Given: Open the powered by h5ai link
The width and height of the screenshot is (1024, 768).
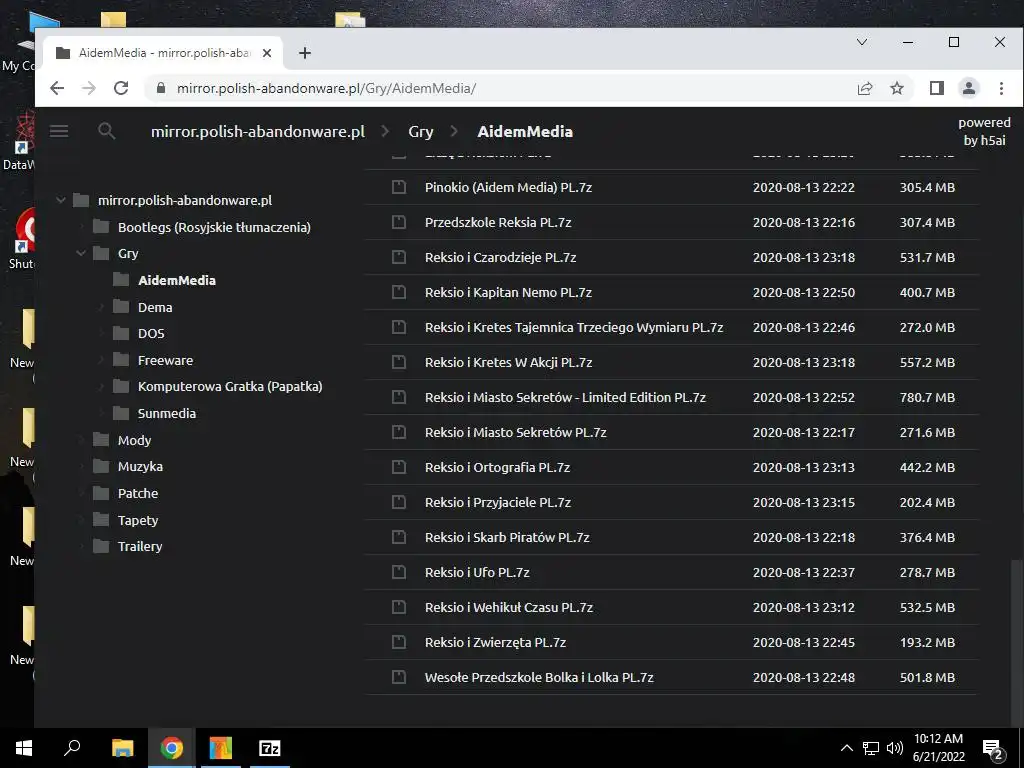Looking at the screenshot, I should tap(984, 131).
